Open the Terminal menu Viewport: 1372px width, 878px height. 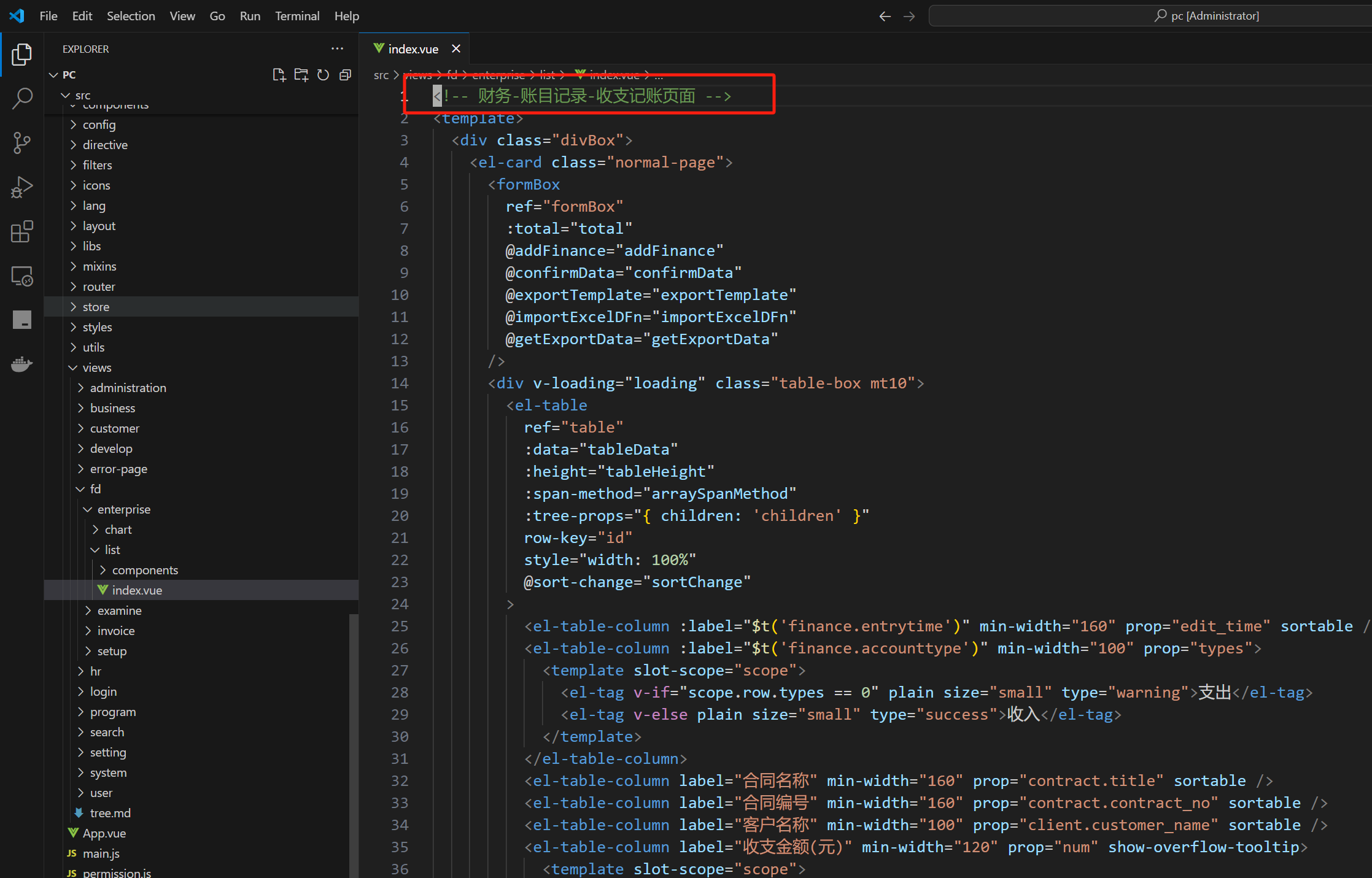click(x=297, y=16)
